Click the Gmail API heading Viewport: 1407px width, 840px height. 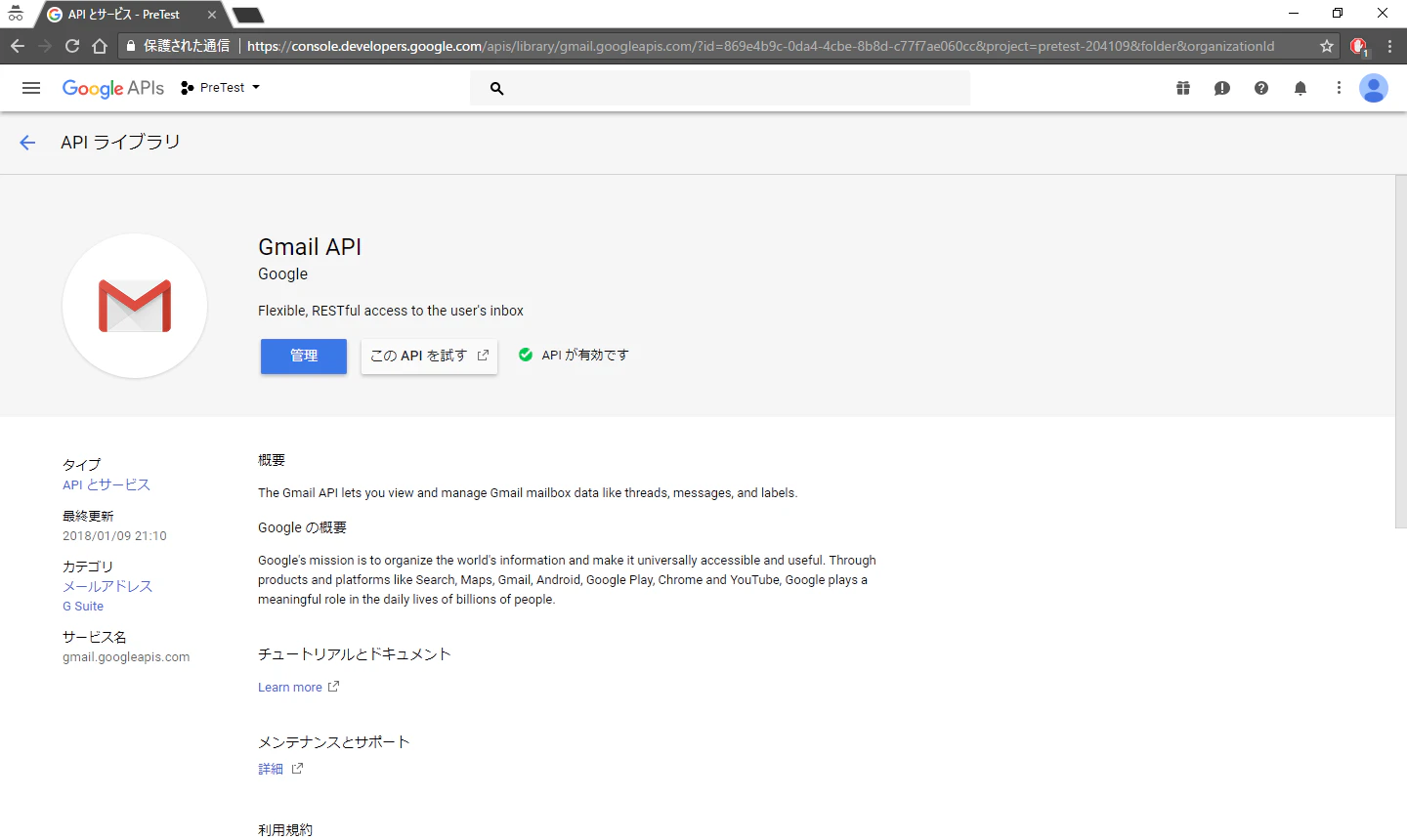coord(310,247)
